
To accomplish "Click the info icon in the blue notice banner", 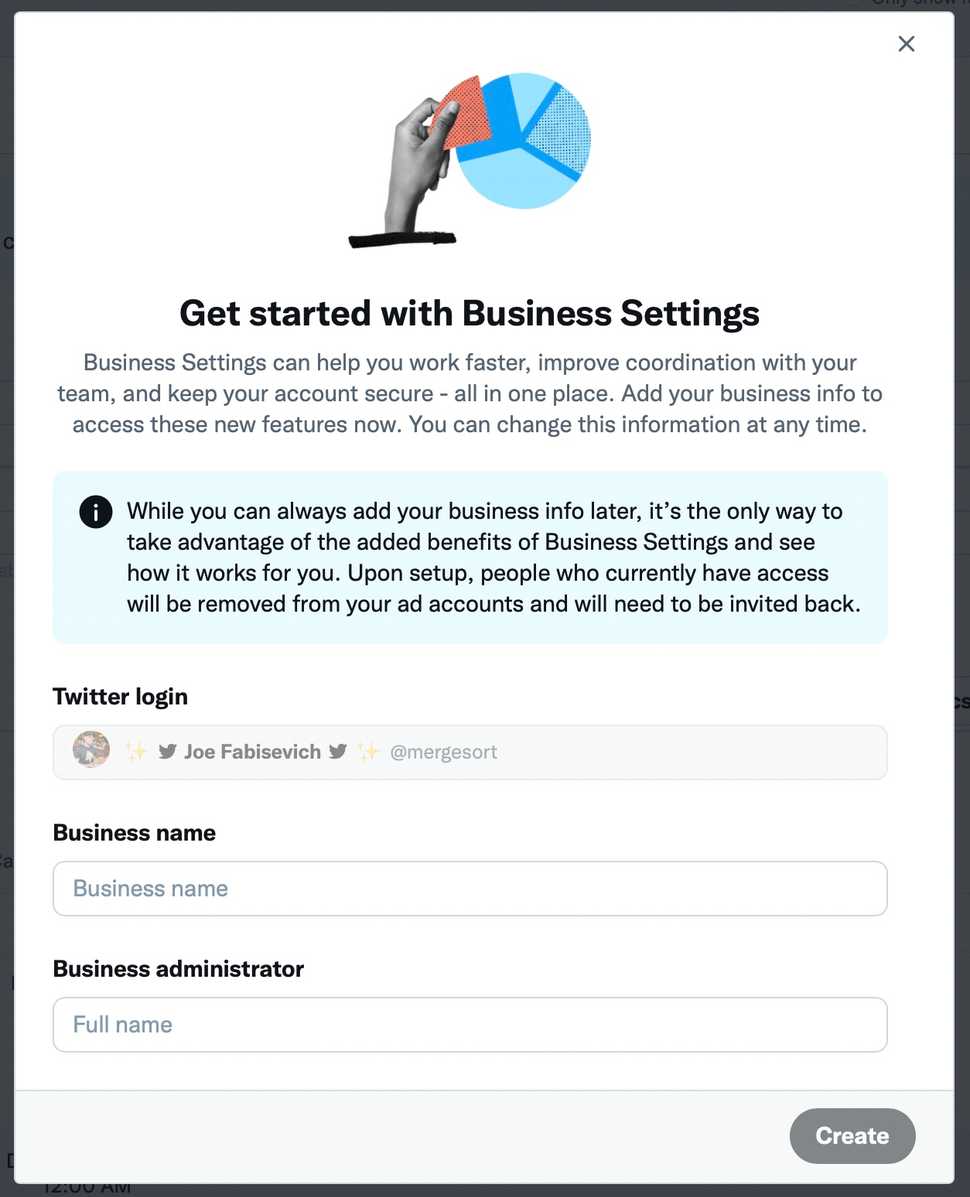I will 95,511.
